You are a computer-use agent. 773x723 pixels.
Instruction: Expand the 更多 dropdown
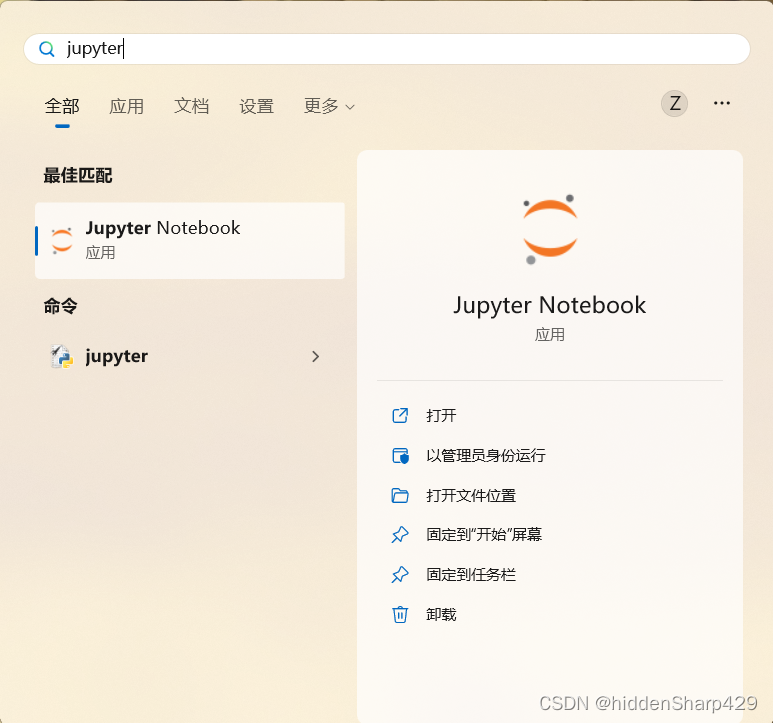[x=329, y=106]
